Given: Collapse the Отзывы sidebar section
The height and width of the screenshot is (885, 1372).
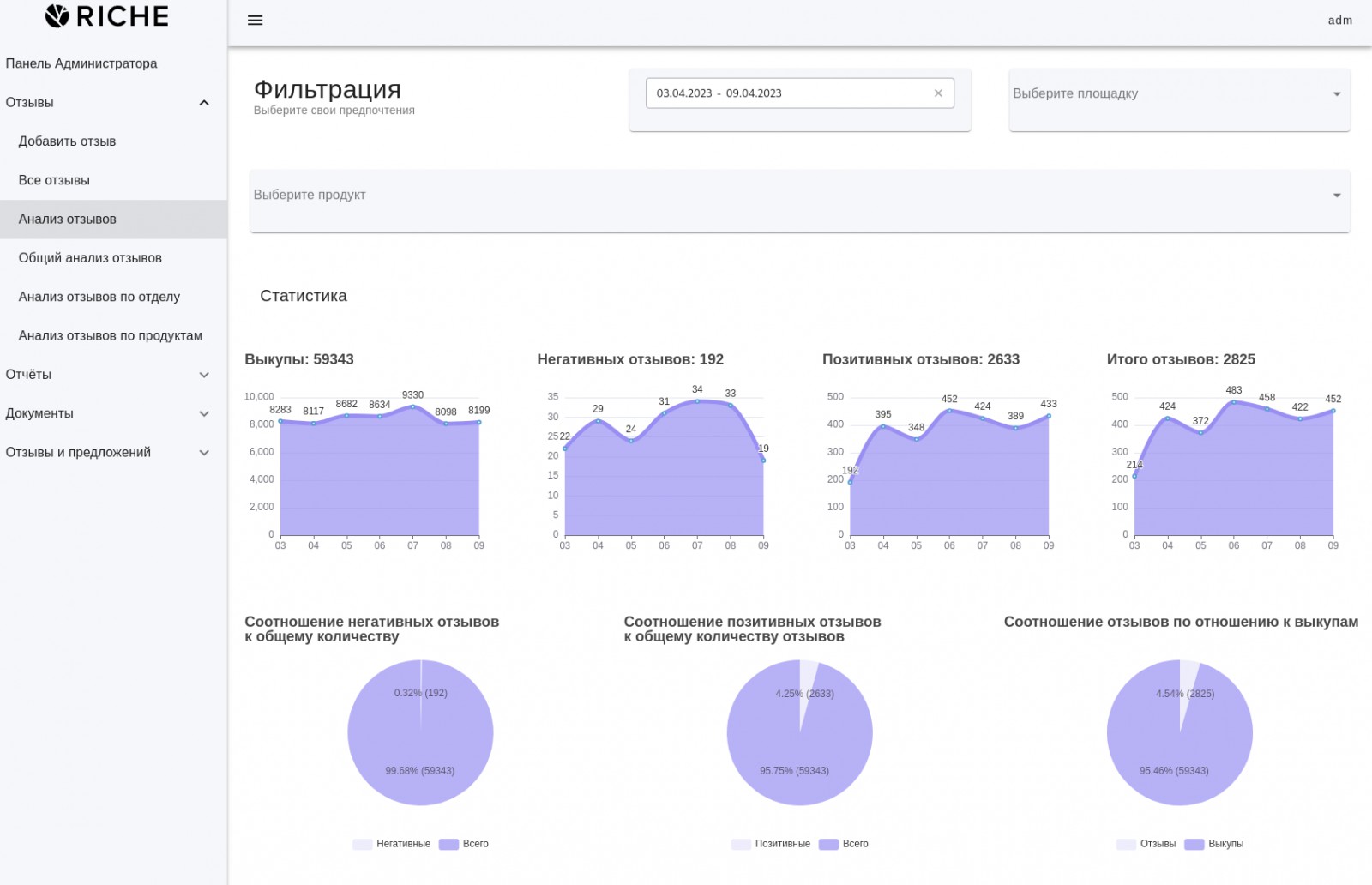Looking at the screenshot, I should tap(113, 103).
